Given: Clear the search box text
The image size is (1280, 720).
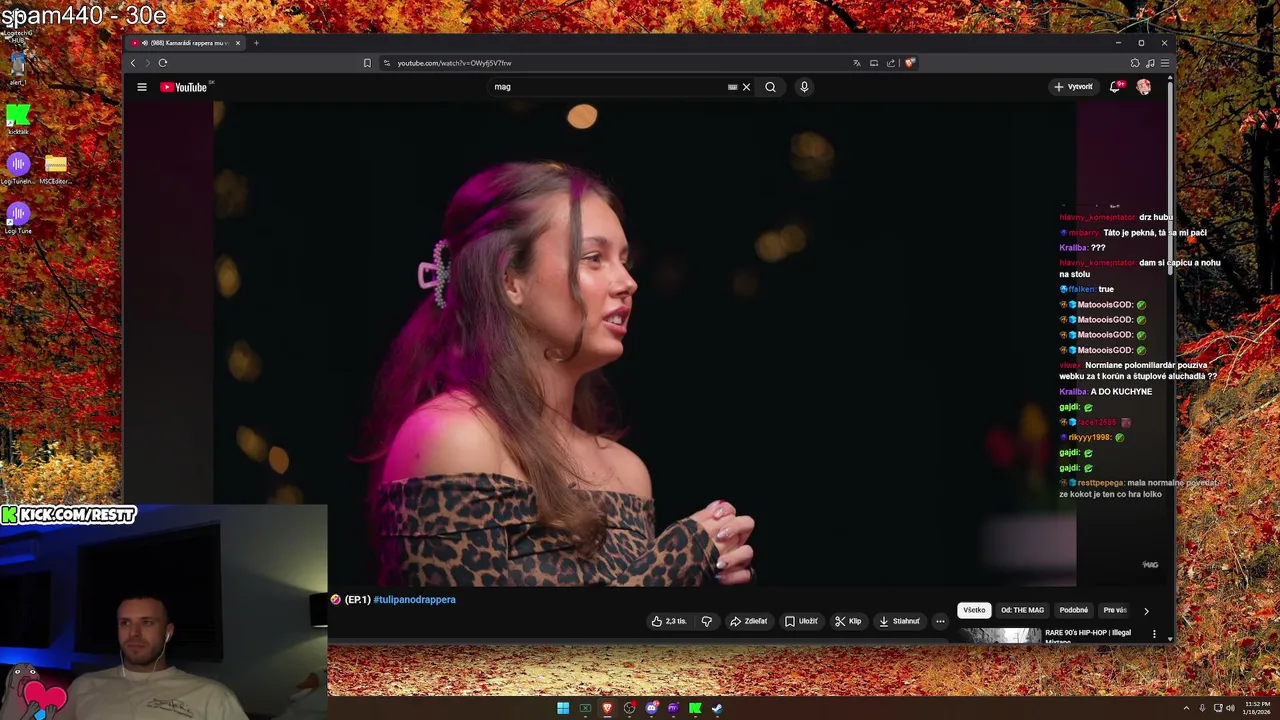Looking at the screenshot, I should coord(746,87).
